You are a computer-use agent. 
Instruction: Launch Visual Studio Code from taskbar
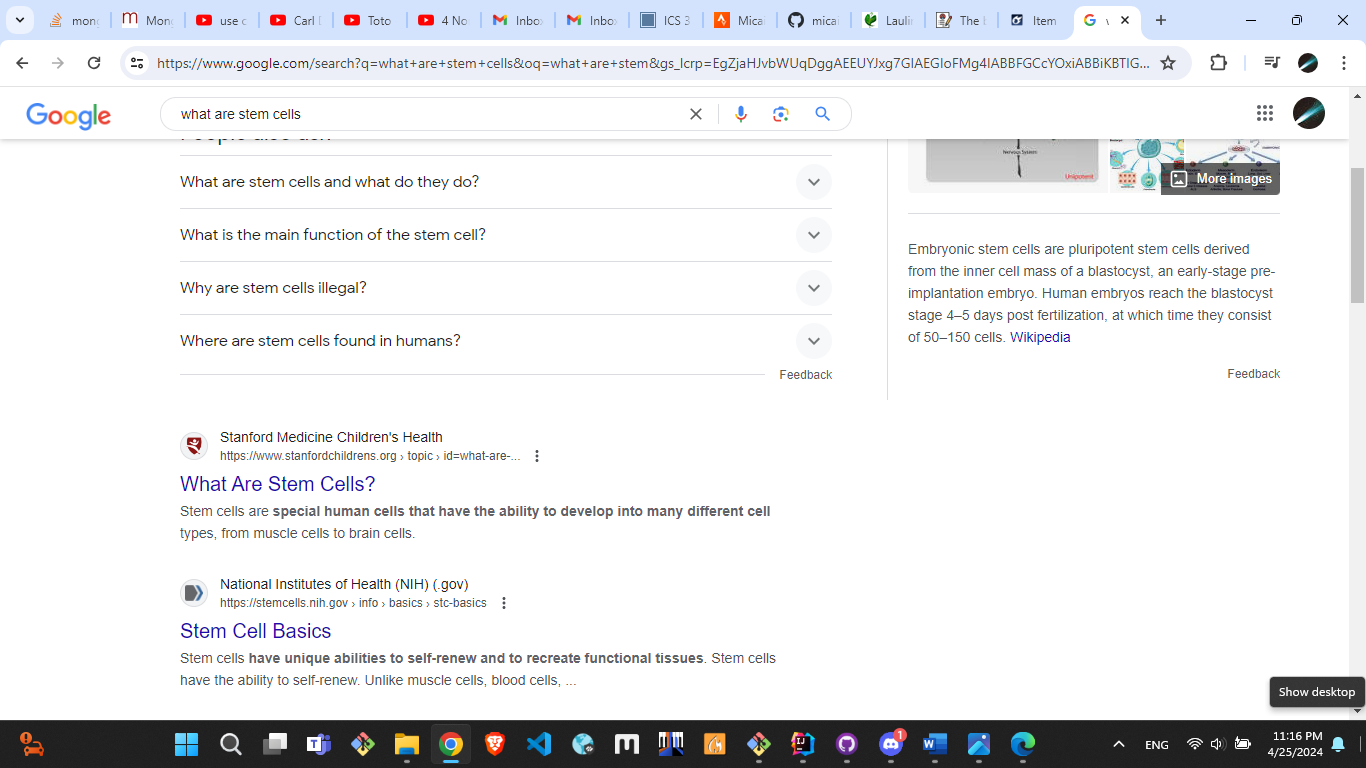point(539,744)
